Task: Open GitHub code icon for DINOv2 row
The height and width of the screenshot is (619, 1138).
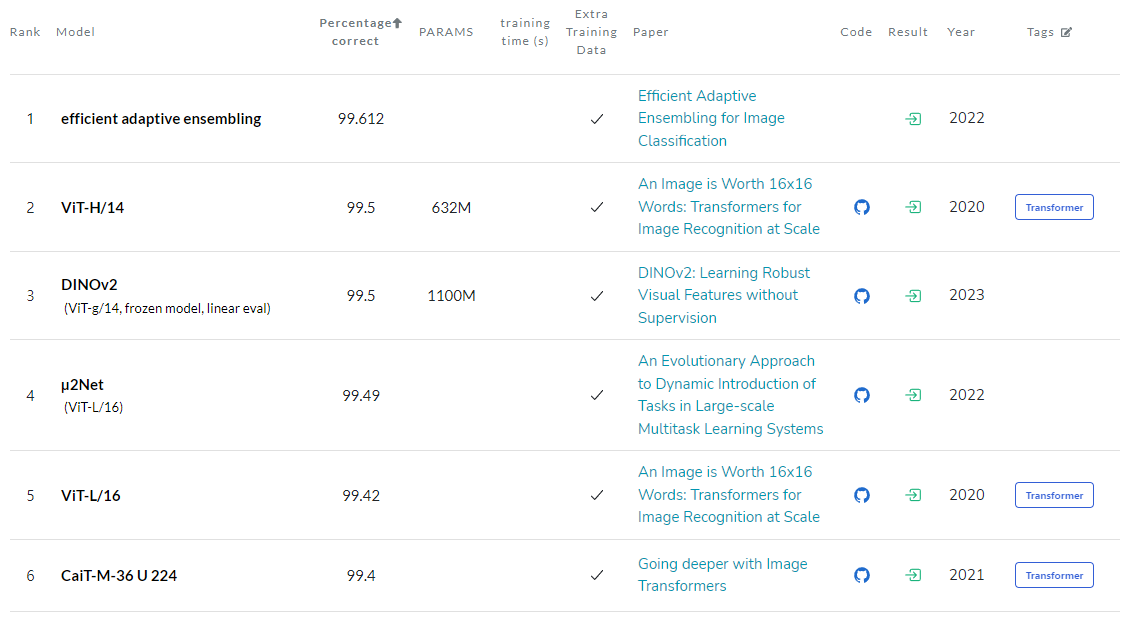Action: 861,296
